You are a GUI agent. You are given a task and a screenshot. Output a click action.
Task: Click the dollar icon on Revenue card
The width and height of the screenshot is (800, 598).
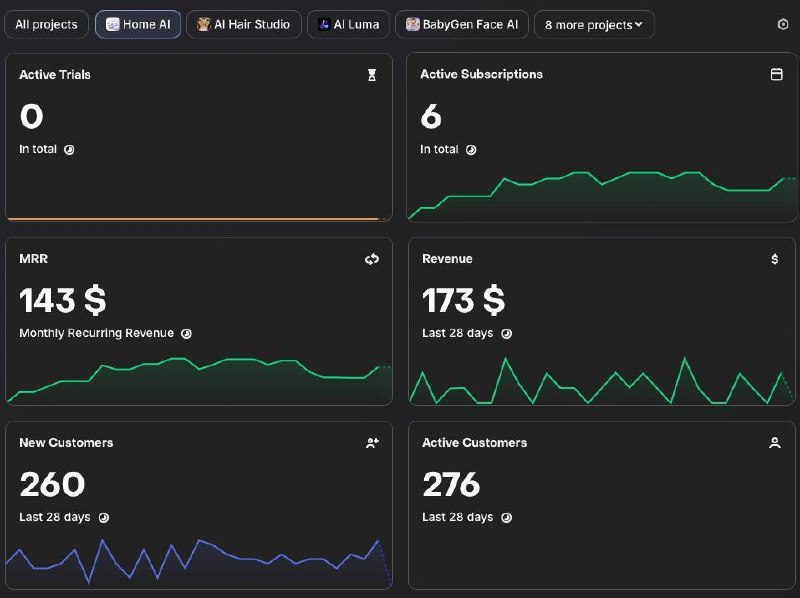coord(774,259)
